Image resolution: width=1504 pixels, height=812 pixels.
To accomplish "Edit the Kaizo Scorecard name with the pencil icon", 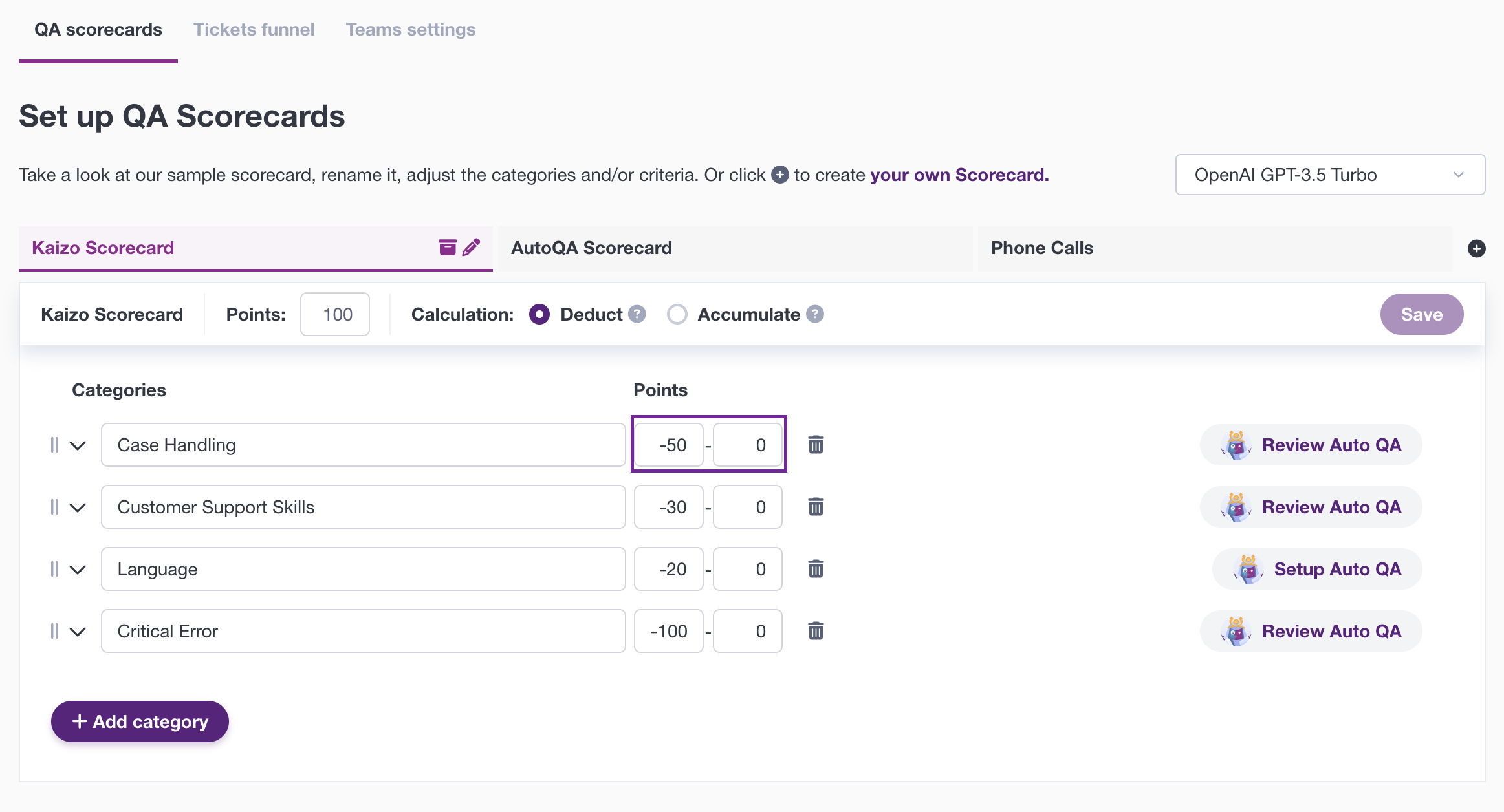I will [472, 248].
